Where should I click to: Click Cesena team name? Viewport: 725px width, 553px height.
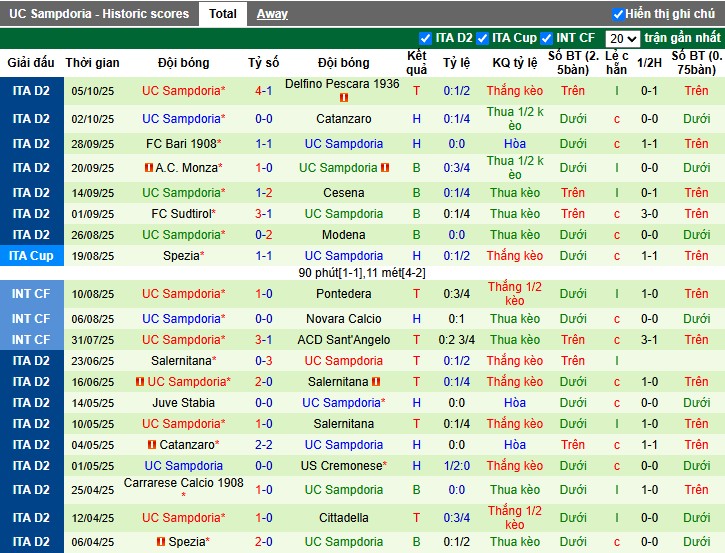point(344,193)
